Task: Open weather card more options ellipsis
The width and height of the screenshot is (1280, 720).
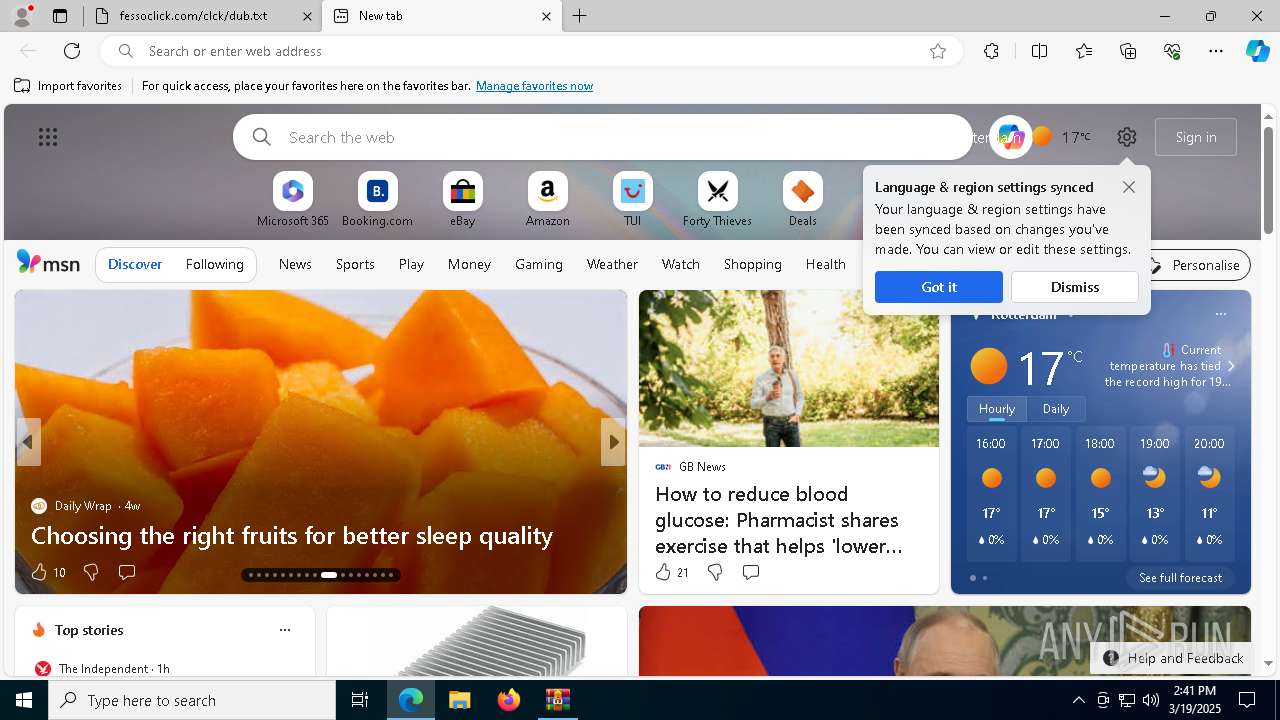Action: pyautogui.click(x=1221, y=314)
